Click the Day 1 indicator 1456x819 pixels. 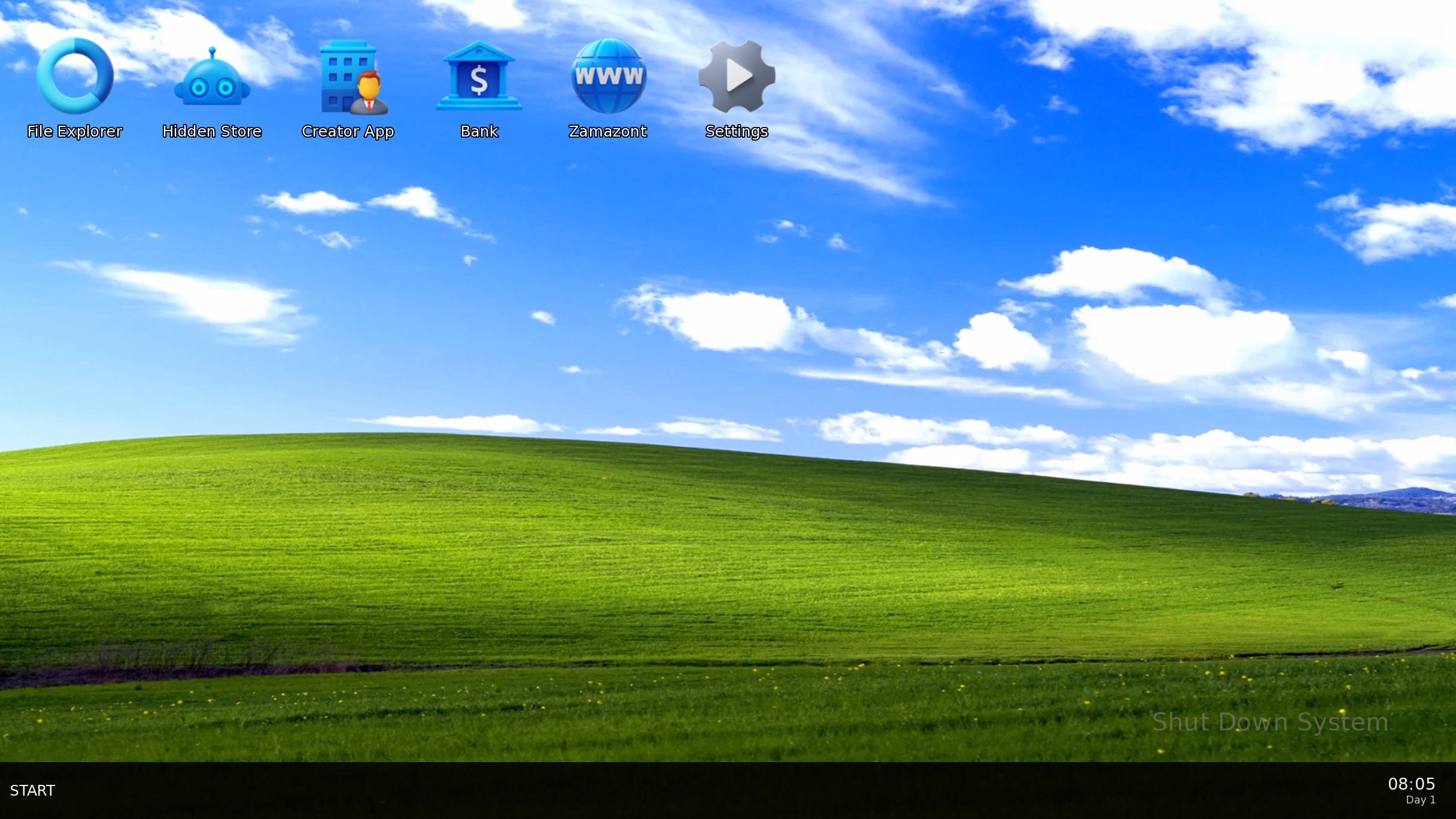1420,800
